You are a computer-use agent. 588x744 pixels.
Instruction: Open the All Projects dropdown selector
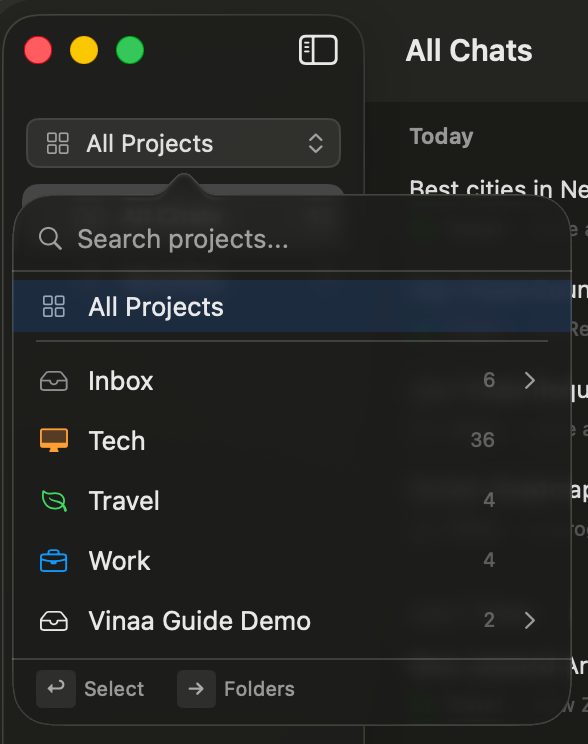[183, 143]
